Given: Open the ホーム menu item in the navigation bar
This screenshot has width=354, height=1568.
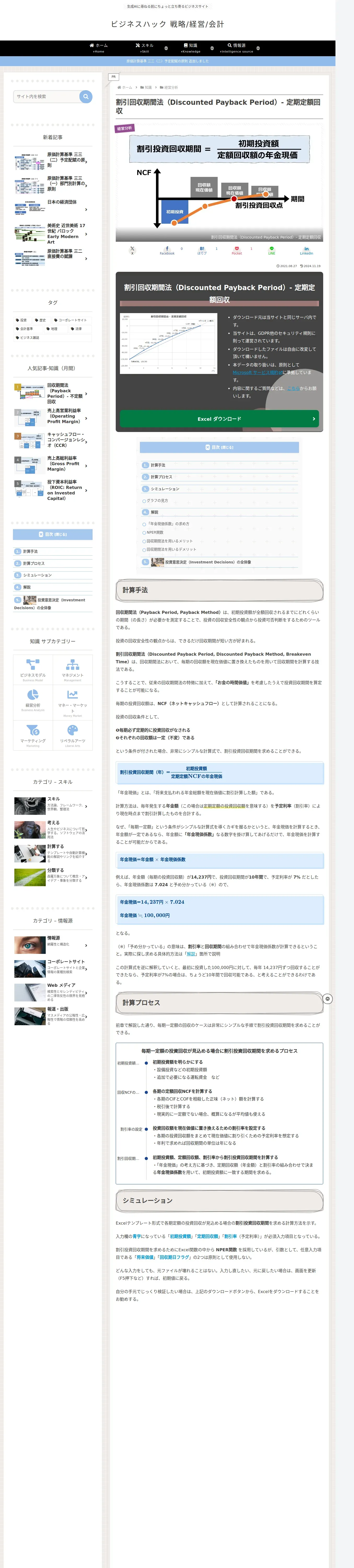Looking at the screenshot, I should [98, 48].
